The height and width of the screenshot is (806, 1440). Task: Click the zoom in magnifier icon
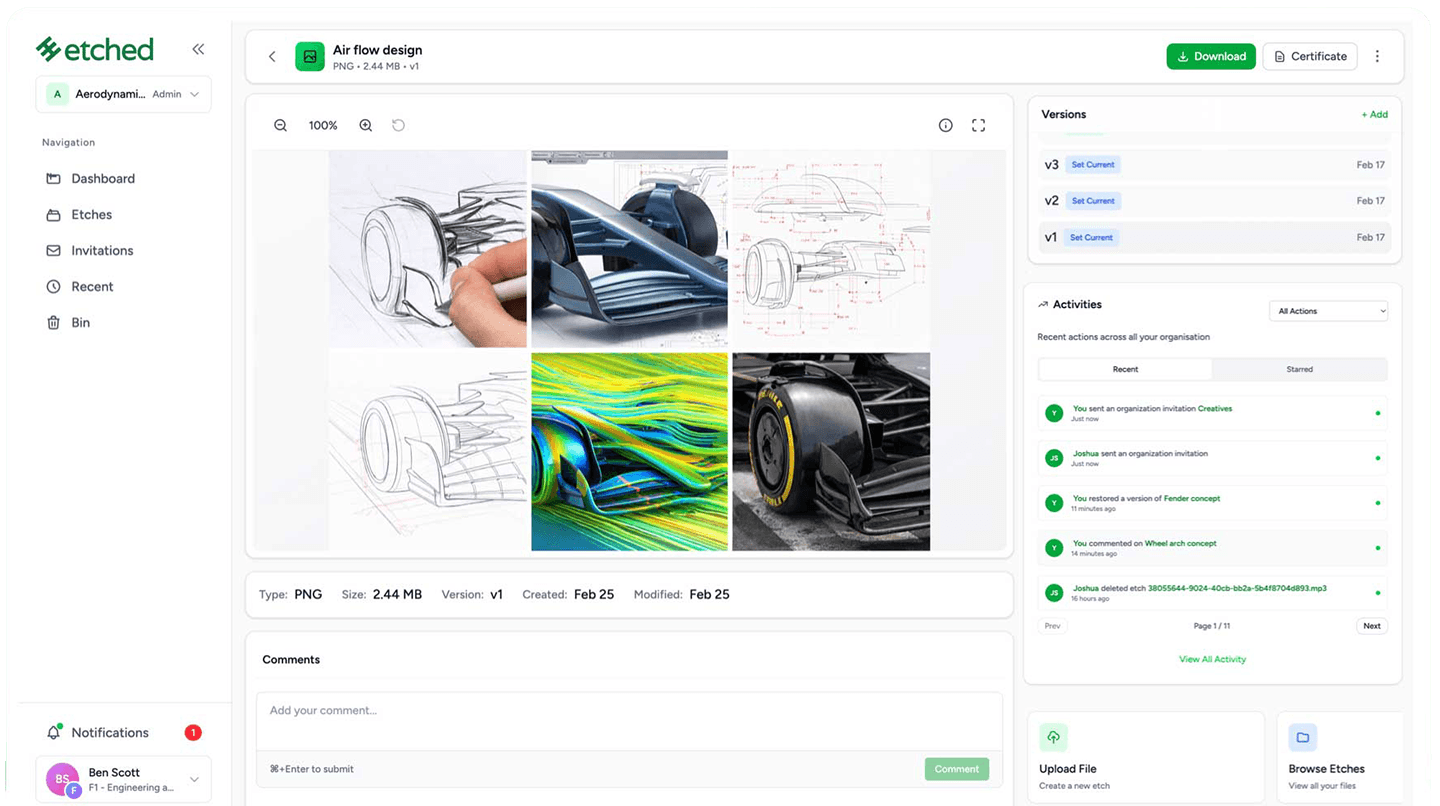coord(366,125)
